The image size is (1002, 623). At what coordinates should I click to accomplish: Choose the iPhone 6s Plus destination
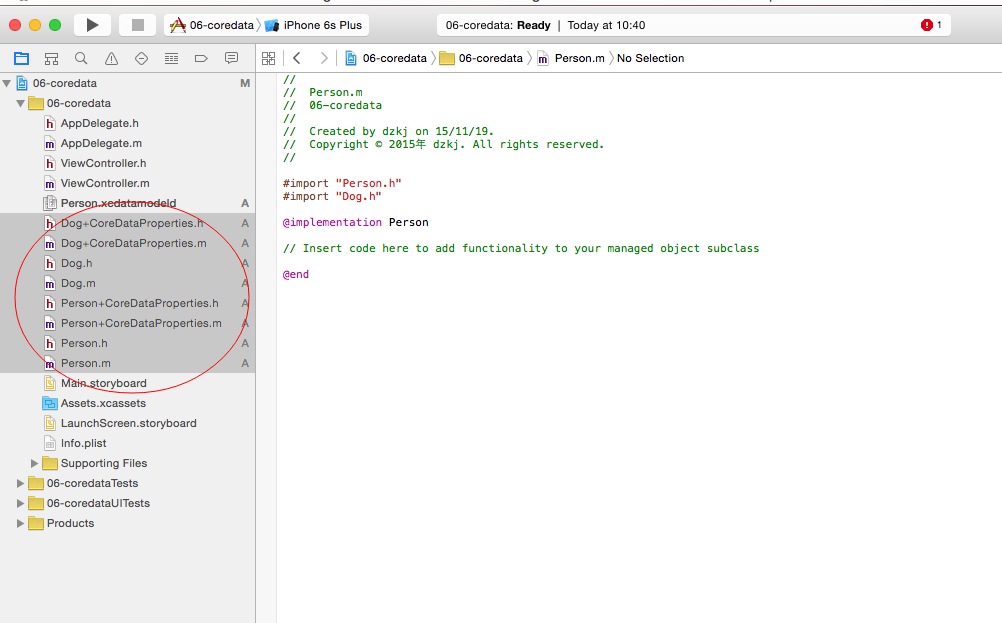(314, 25)
